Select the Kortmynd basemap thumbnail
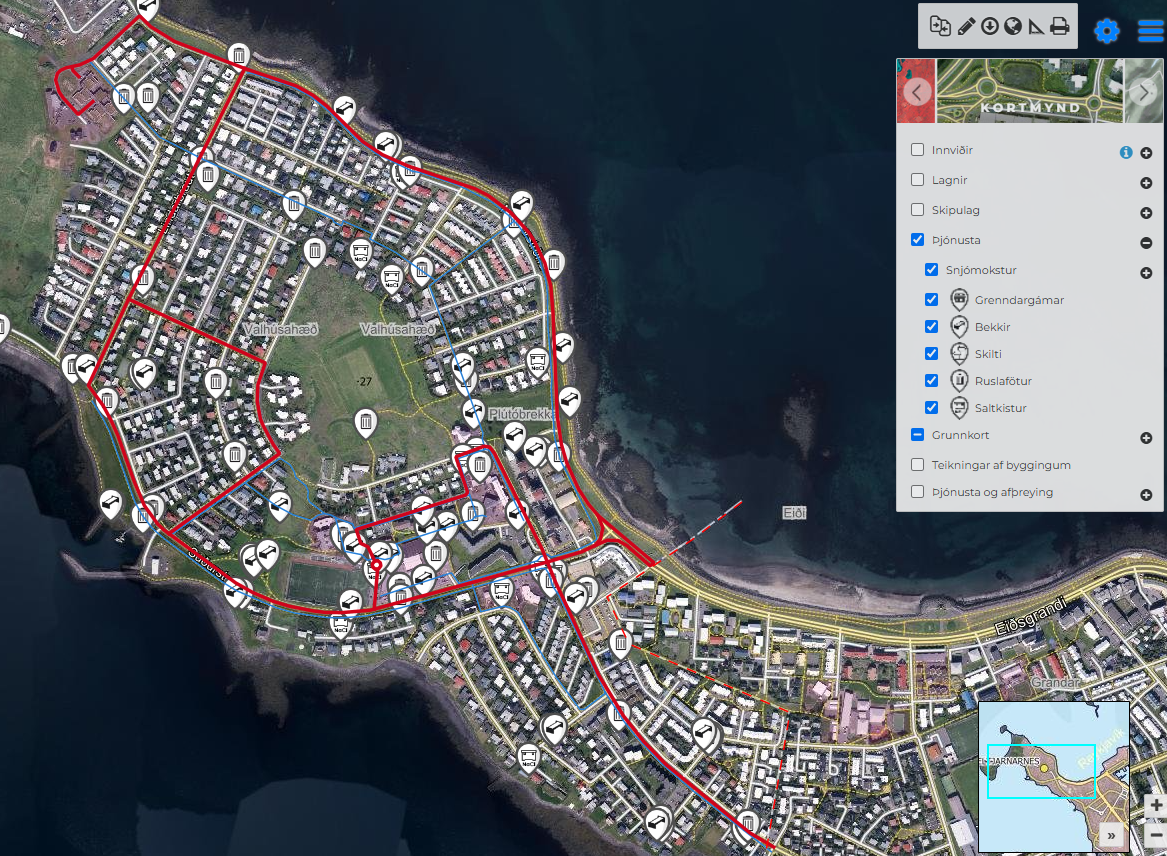Screen dimensions: 1167x856 (x=1029, y=91)
